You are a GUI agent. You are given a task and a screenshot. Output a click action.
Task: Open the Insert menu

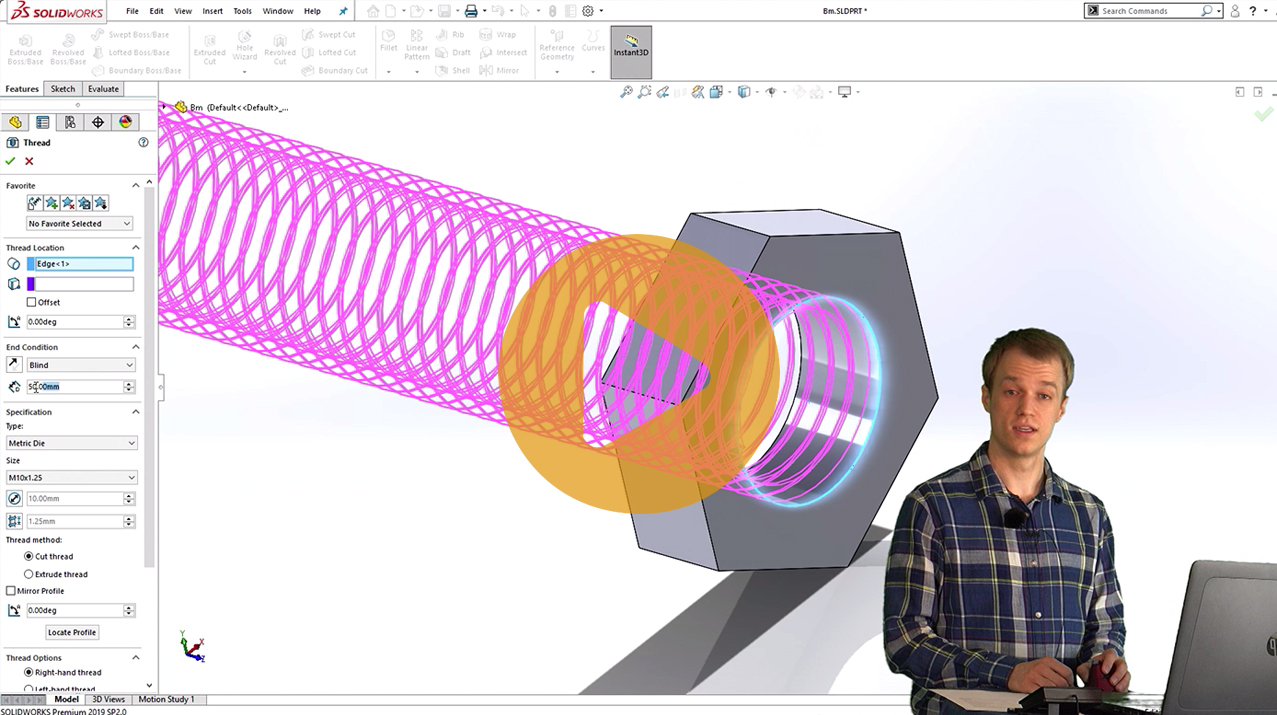point(211,11)
